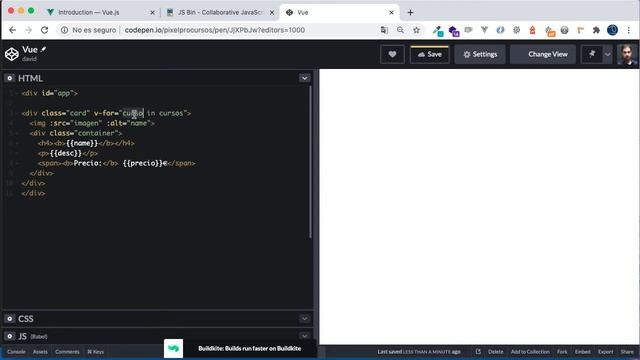Click Share in the footer
Screen dimensions: 640x360
(x=627, y=351)
